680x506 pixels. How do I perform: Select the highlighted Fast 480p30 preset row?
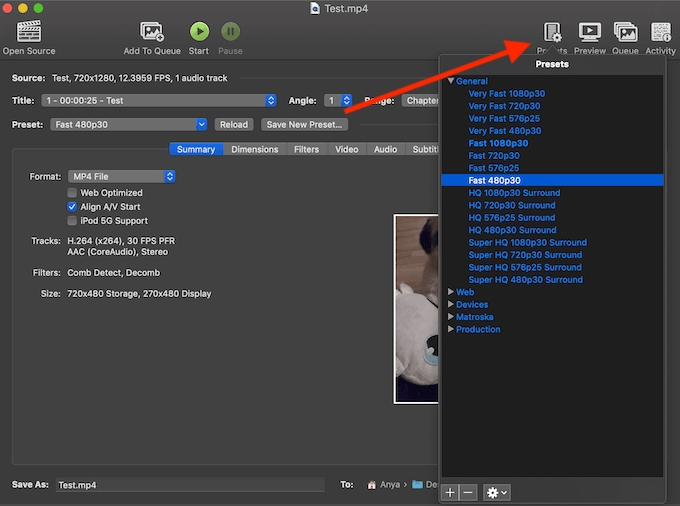pos(552,180)
